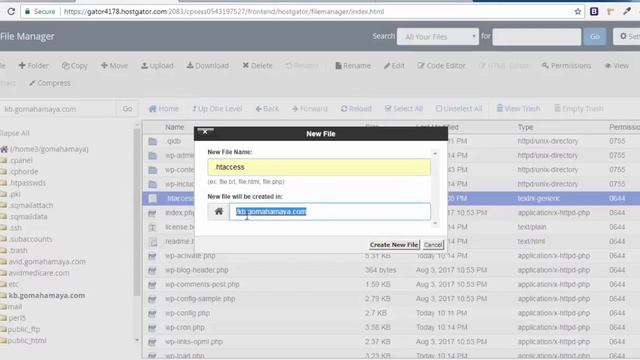The height and width of the screenshot is (360, 640).
Task: Click the eyedropper extension icon
Action: click(x=627, y=11)
